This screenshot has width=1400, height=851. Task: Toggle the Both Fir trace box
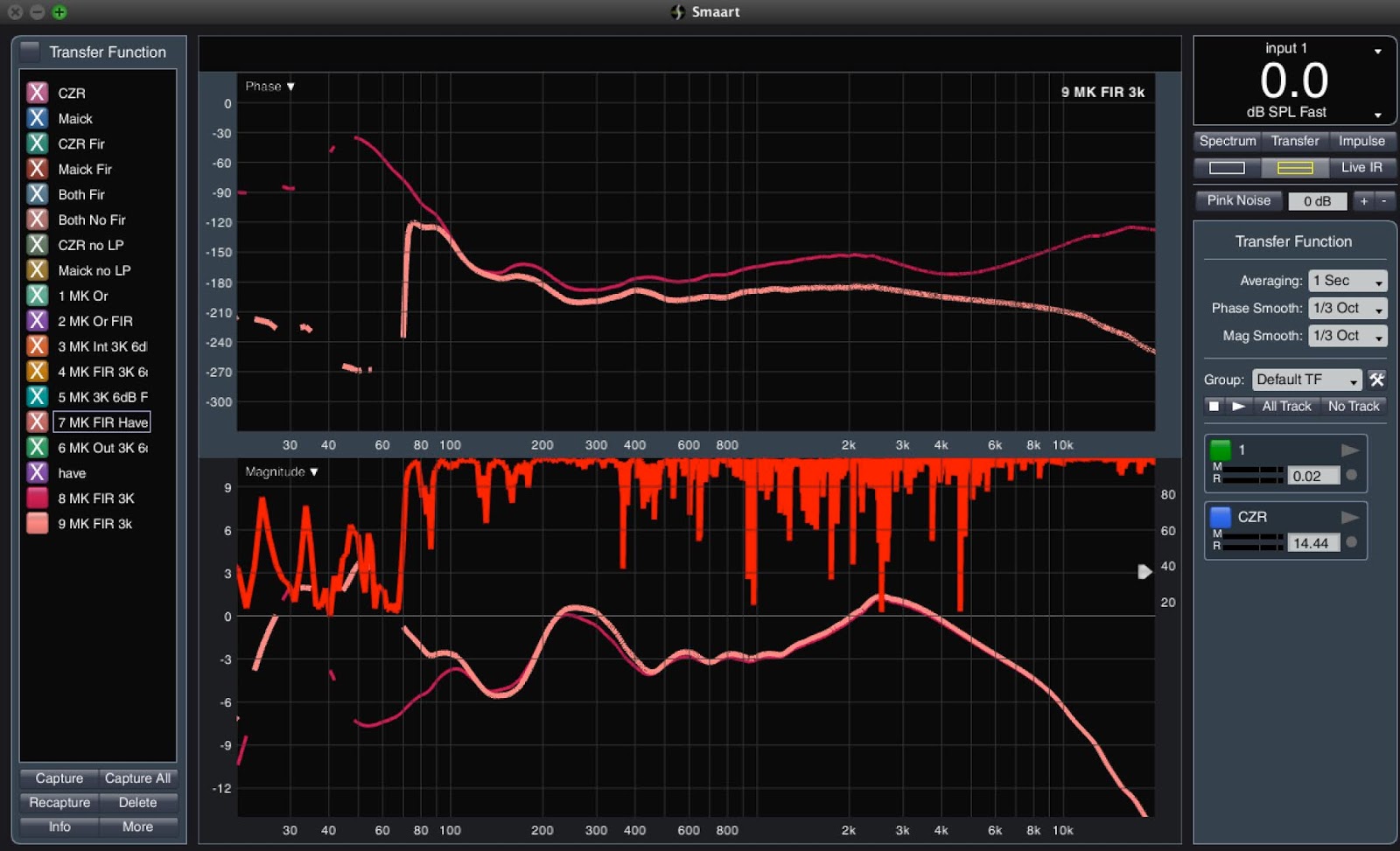(x=37, y=194)
